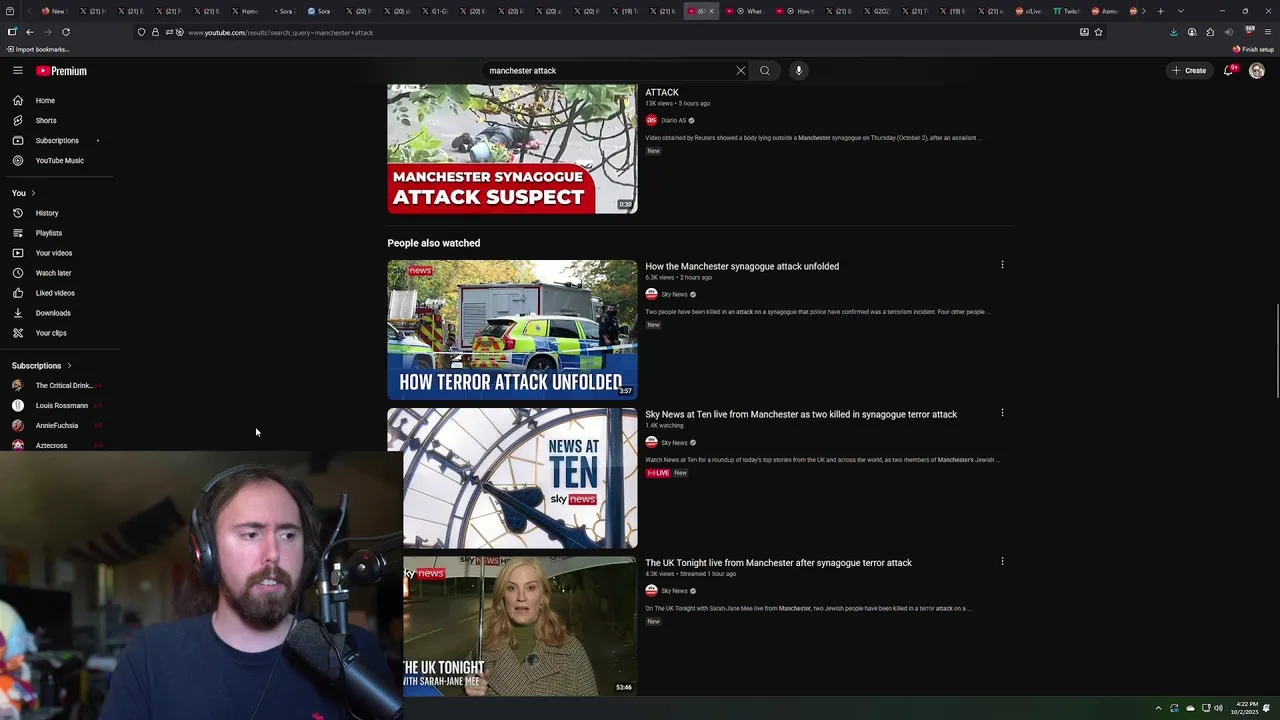The width and height of the screenshot is (1280, 720).
Task: Open Firefox downloads panel
Action: tap(1173, 32)
